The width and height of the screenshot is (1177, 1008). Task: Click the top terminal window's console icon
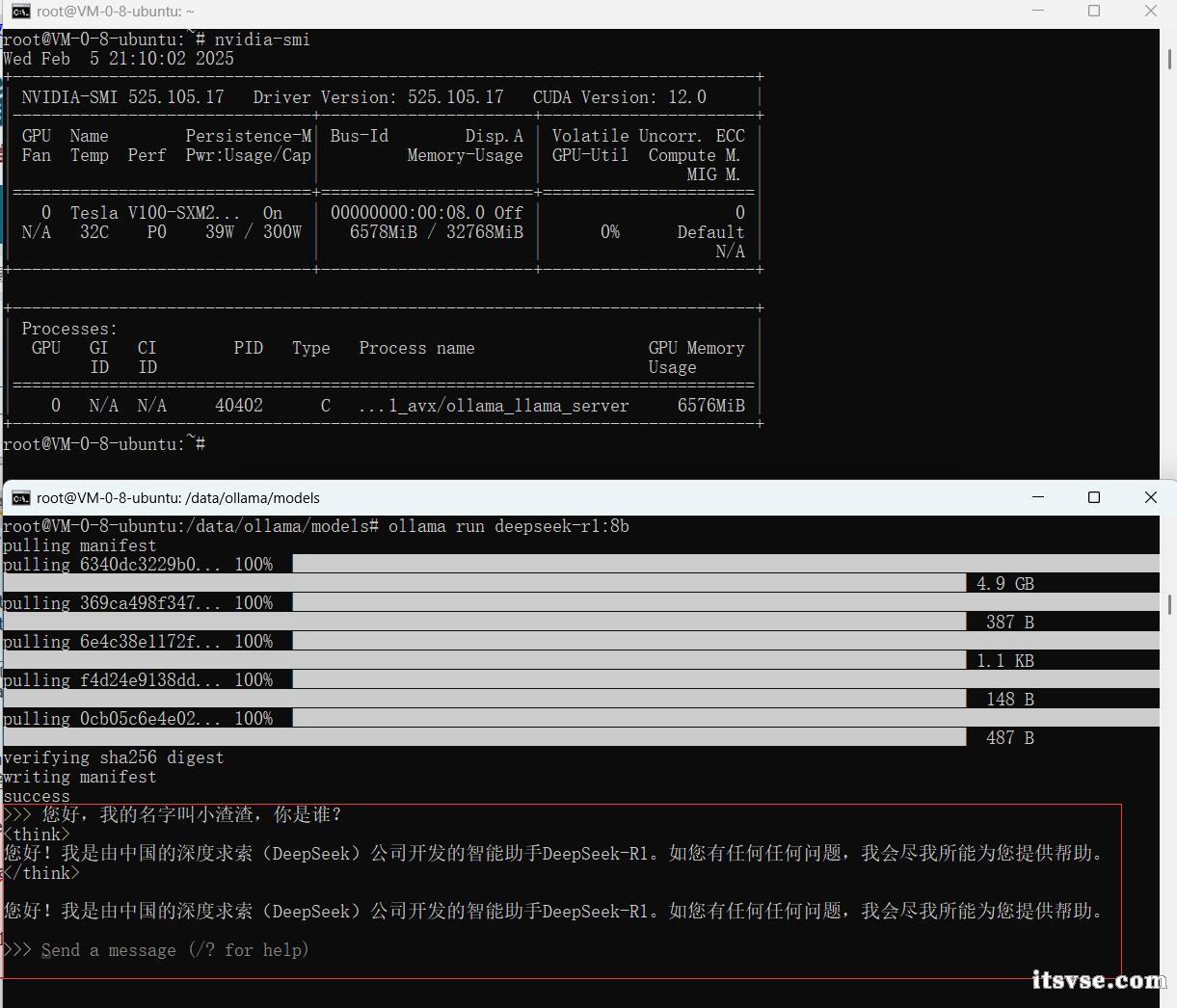tap(20, 12)
